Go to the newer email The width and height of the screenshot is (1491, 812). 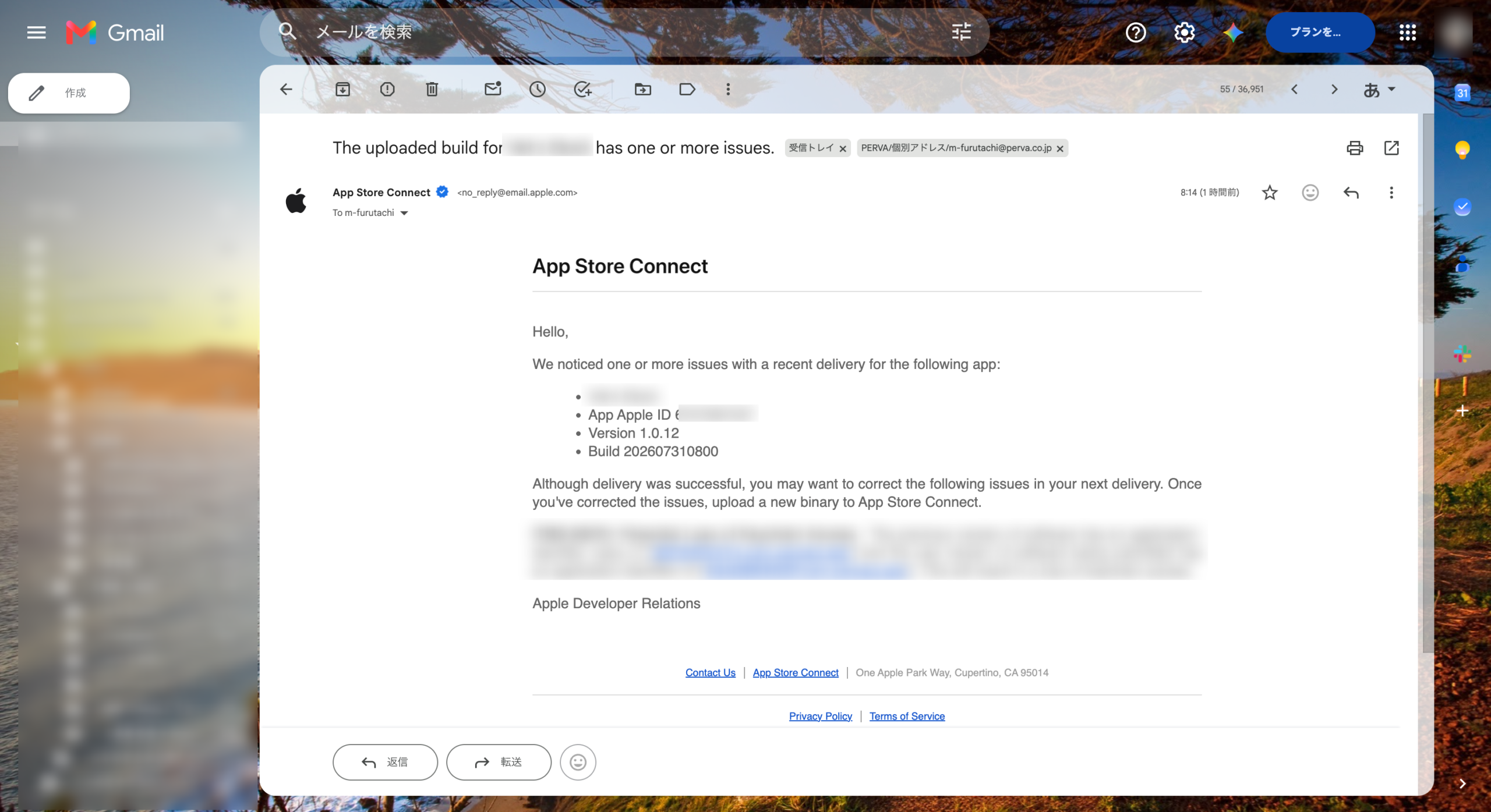coord(1294,89)
